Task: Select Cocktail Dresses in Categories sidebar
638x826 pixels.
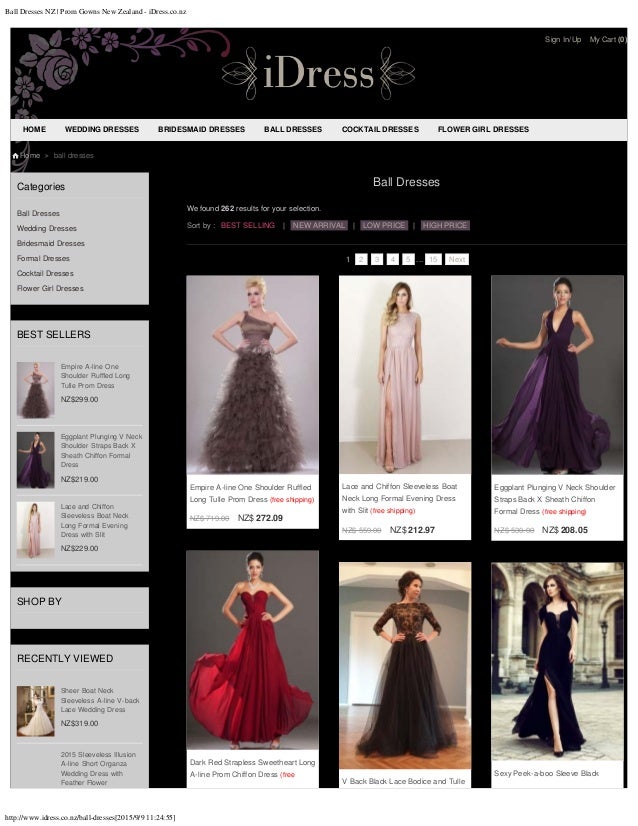Action: 45,273
